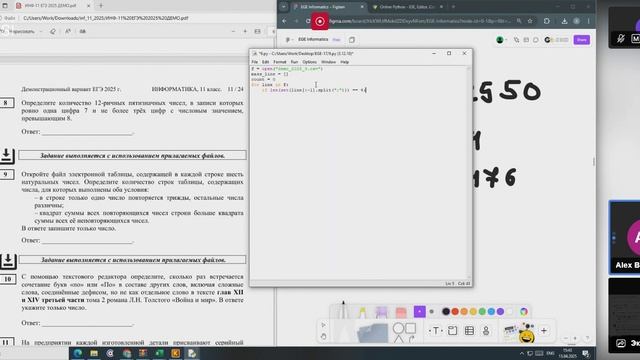The width and height of the screenshot is (640, 360).
Task: Open a new tab in PDF browser
Action: pos(101,6)
